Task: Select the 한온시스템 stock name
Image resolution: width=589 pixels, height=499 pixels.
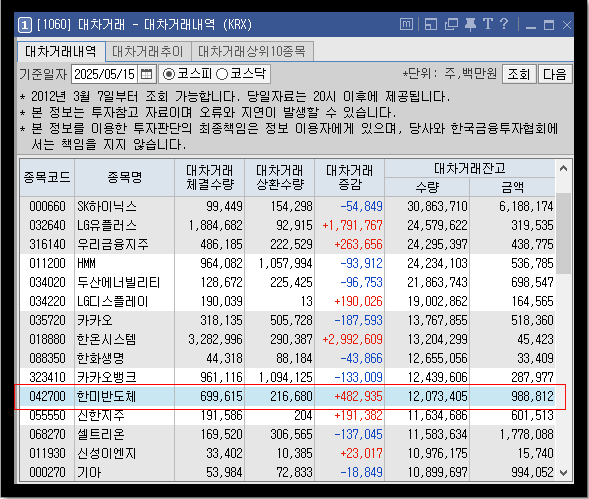Action: (106, 339)
